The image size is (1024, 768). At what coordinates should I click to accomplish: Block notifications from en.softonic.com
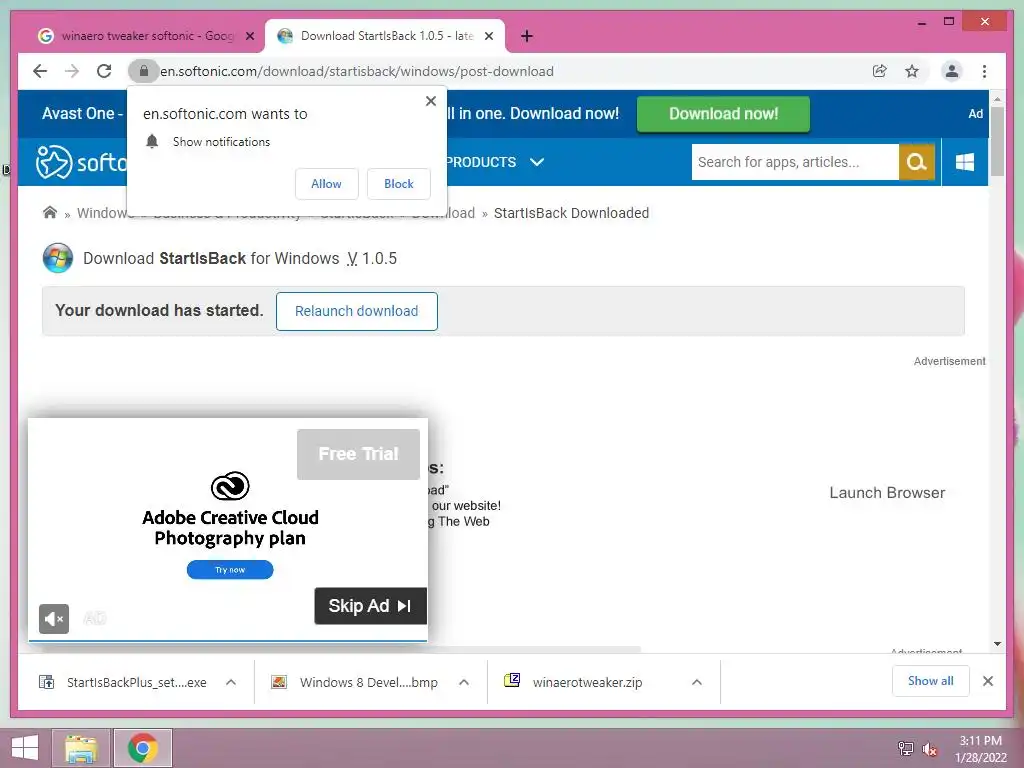(398, 184)
